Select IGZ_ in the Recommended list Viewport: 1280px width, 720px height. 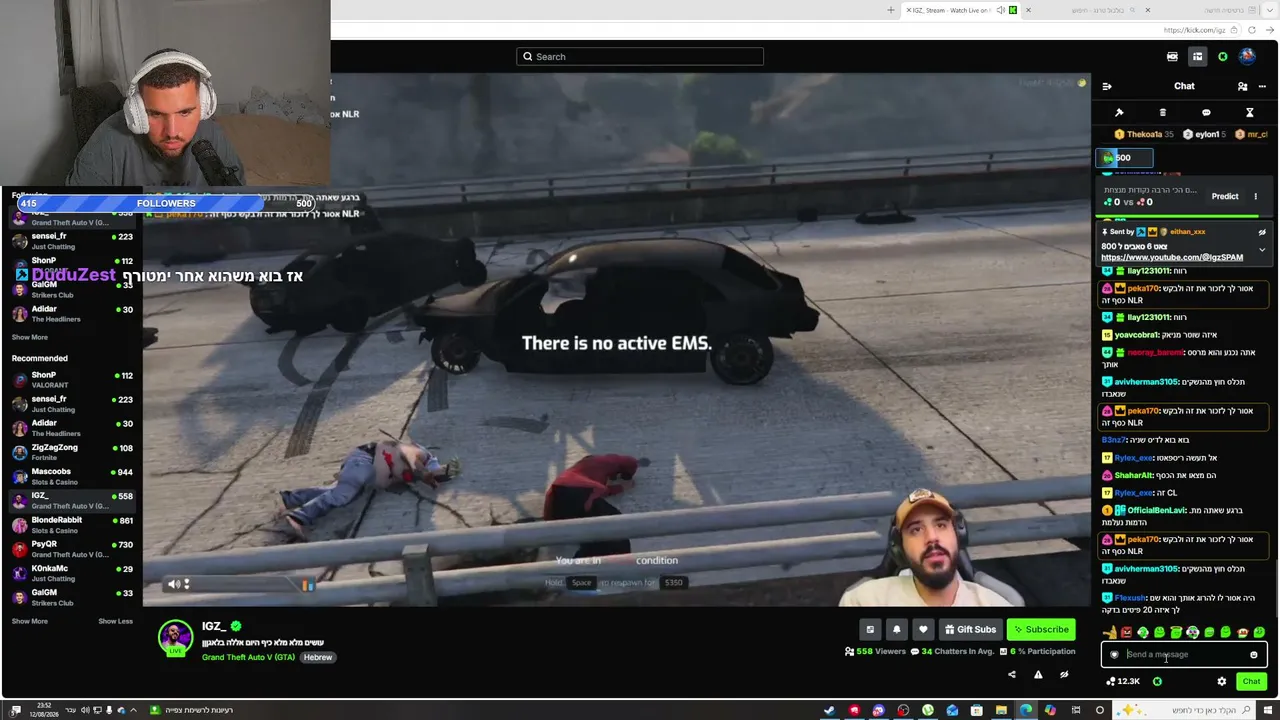tap(72, 501)
